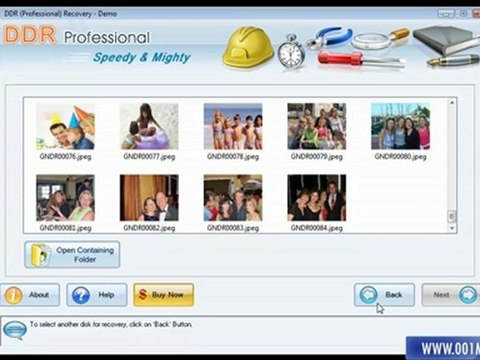
Task: Click the dollar sign icon on Buy Now
Action: tap(143, 295)
